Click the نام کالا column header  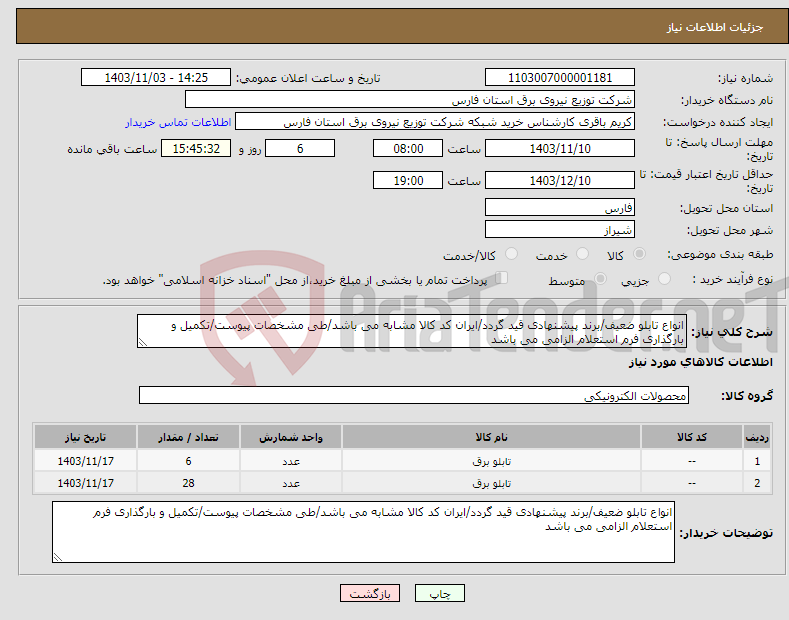coord(491,437)
